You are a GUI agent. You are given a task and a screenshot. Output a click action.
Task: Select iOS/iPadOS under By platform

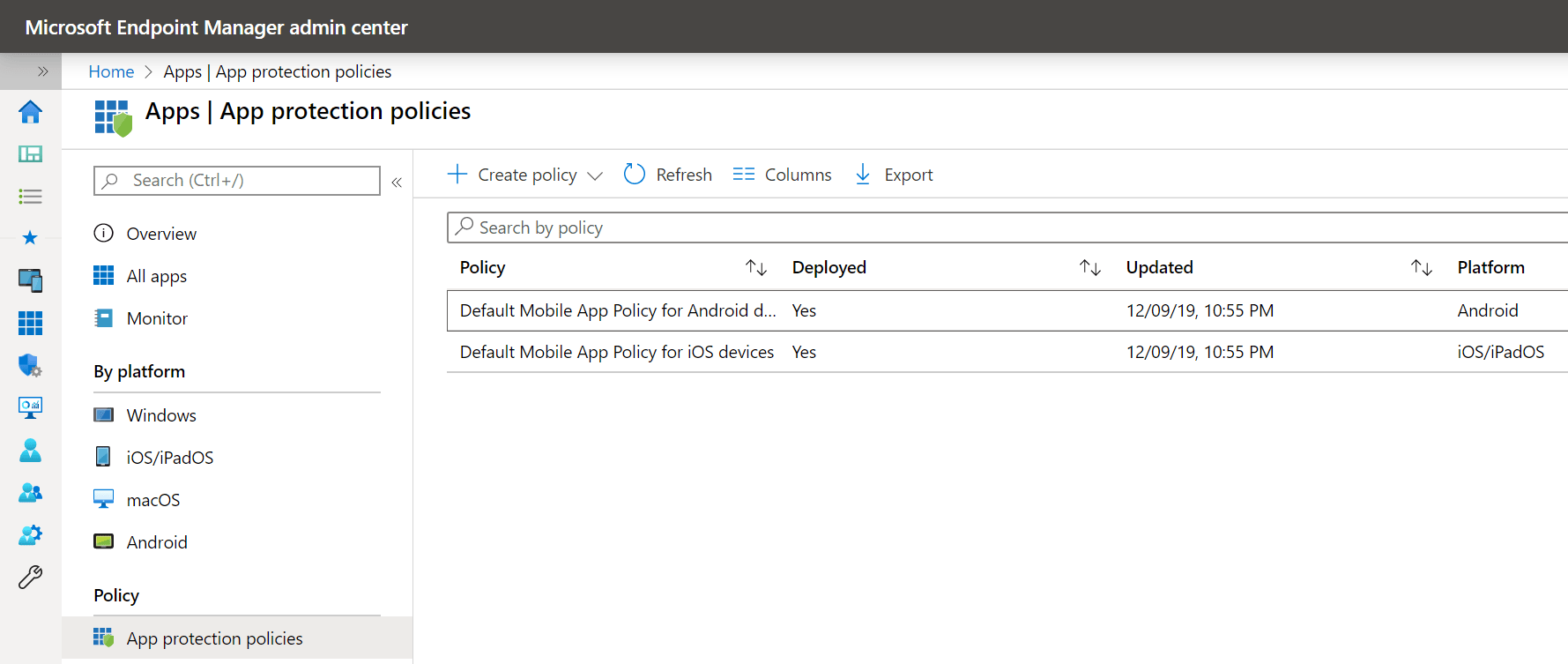169,458
